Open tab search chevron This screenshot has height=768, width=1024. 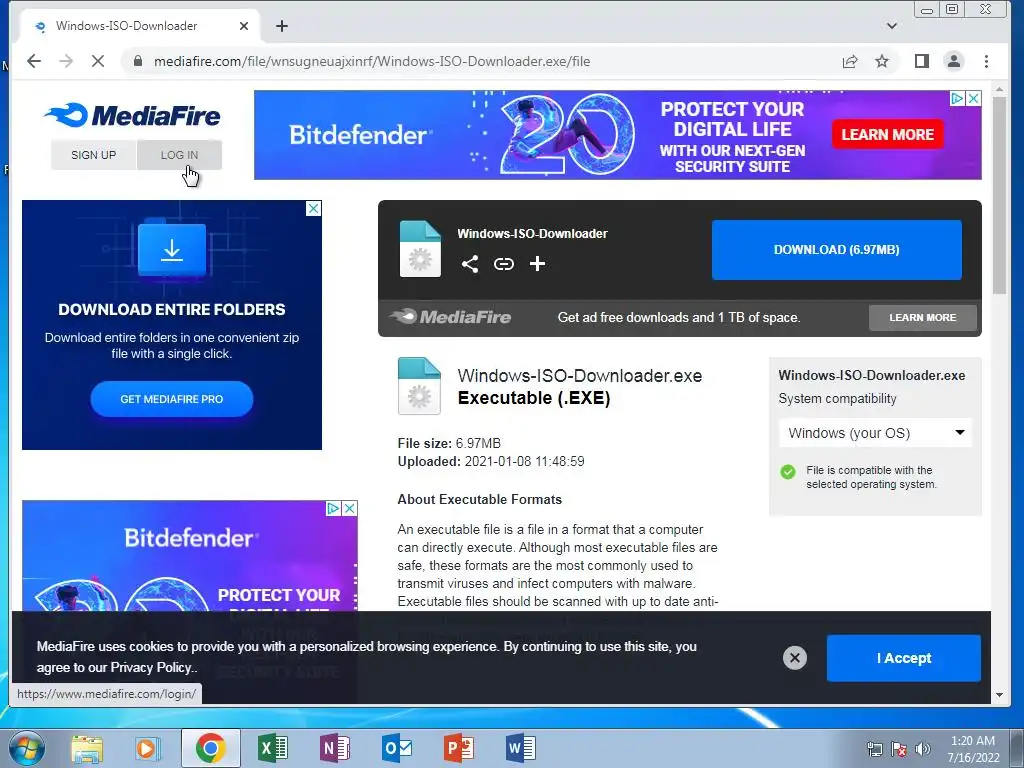[x=891, y=26]
